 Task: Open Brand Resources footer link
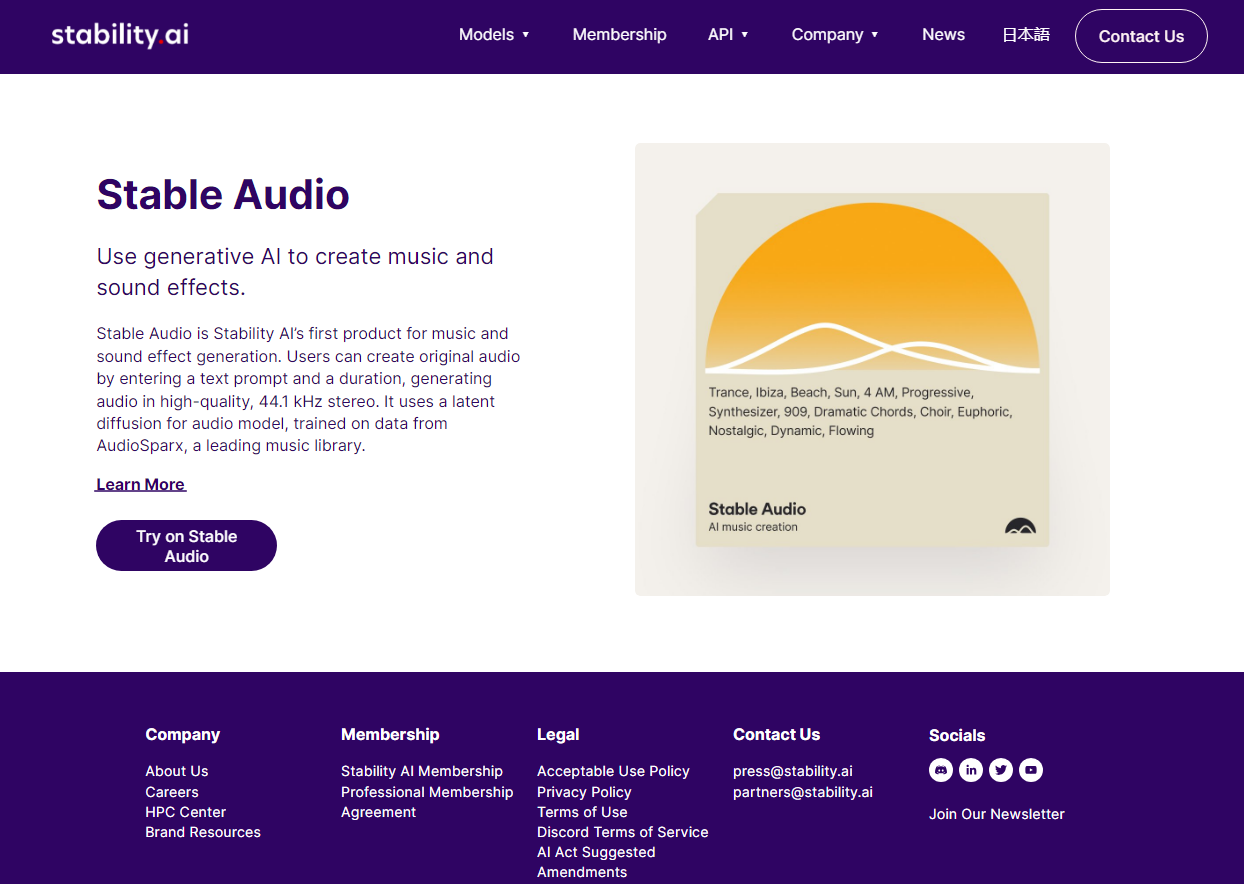[203, 832]
